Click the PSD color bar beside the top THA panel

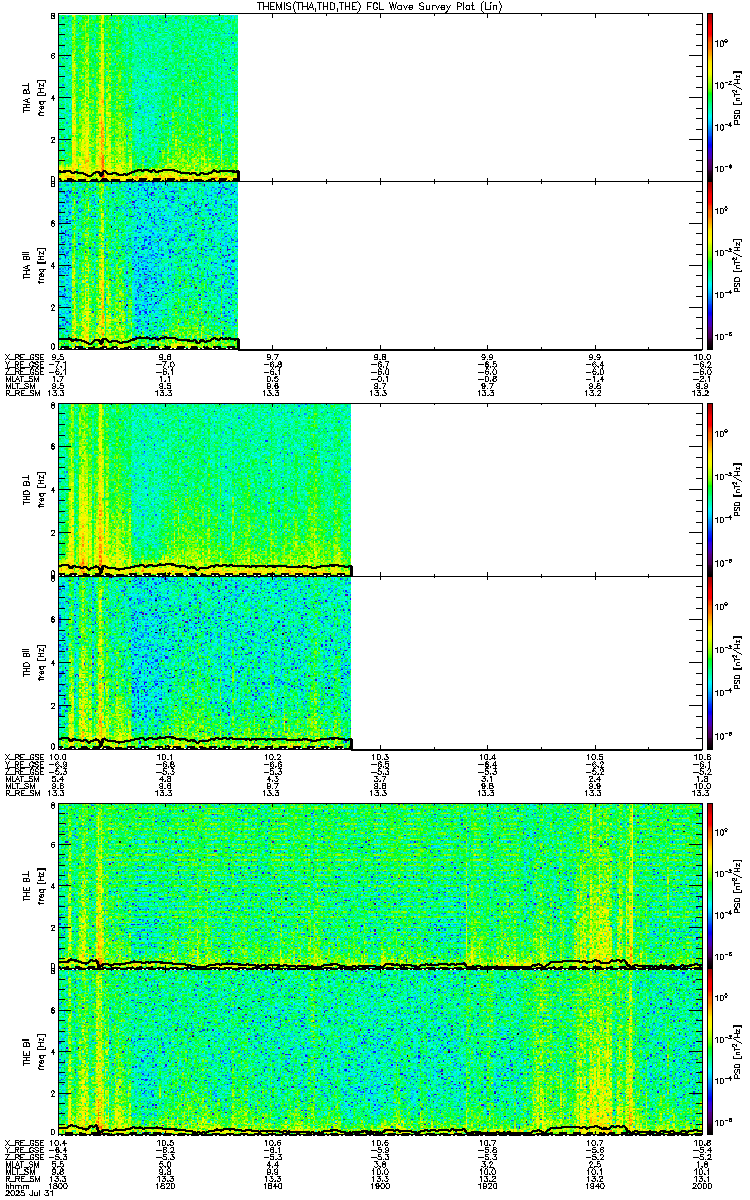710,97
